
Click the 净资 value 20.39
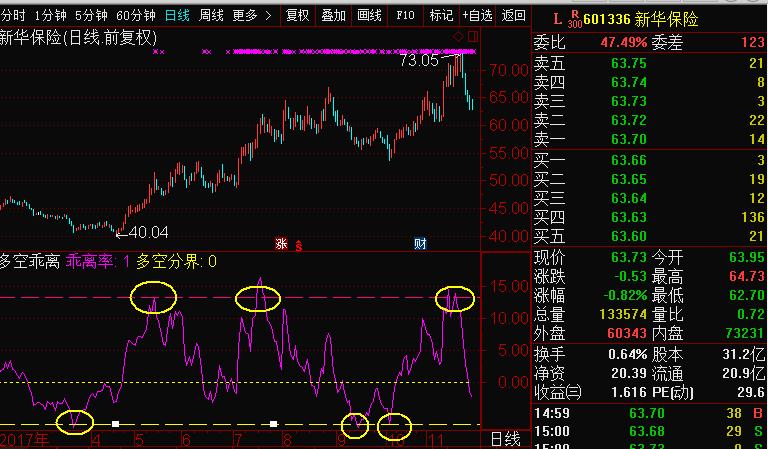click(629, 374)
